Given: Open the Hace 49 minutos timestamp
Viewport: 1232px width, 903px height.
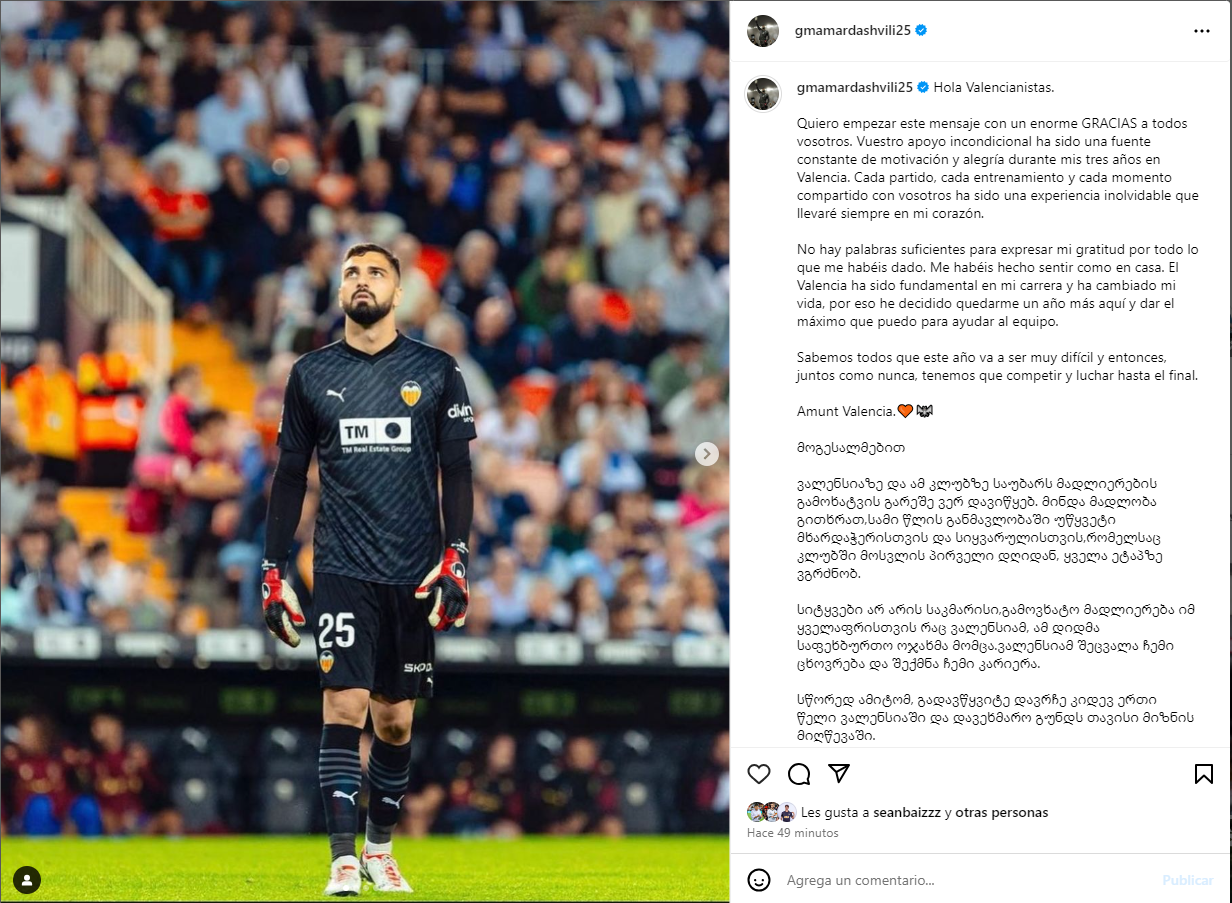Looking at the screenshot, I should pyautogui.click(x=793, y=832).
